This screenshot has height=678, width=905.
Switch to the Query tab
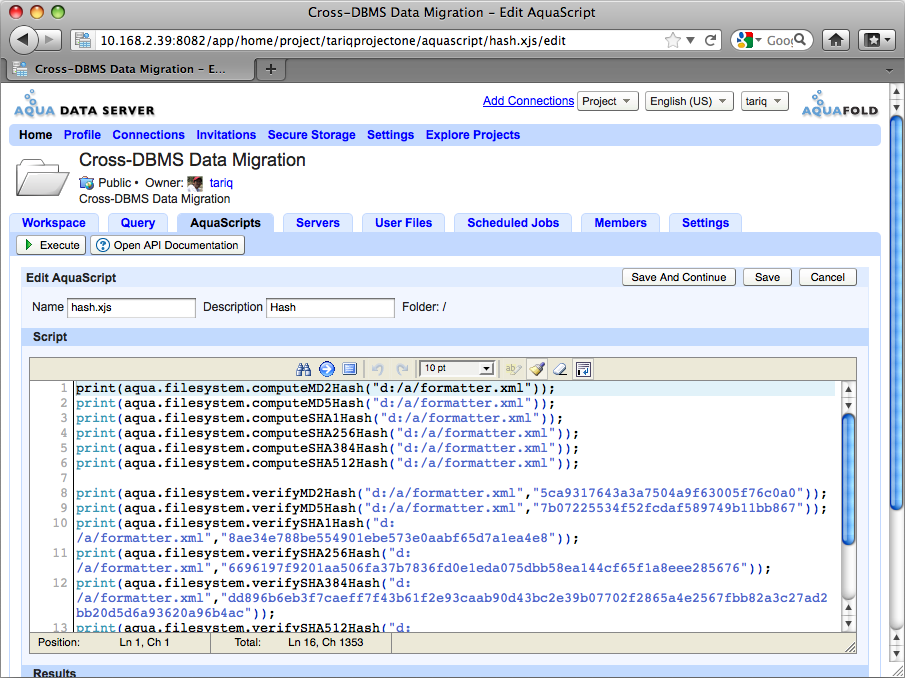coord(137,223)
